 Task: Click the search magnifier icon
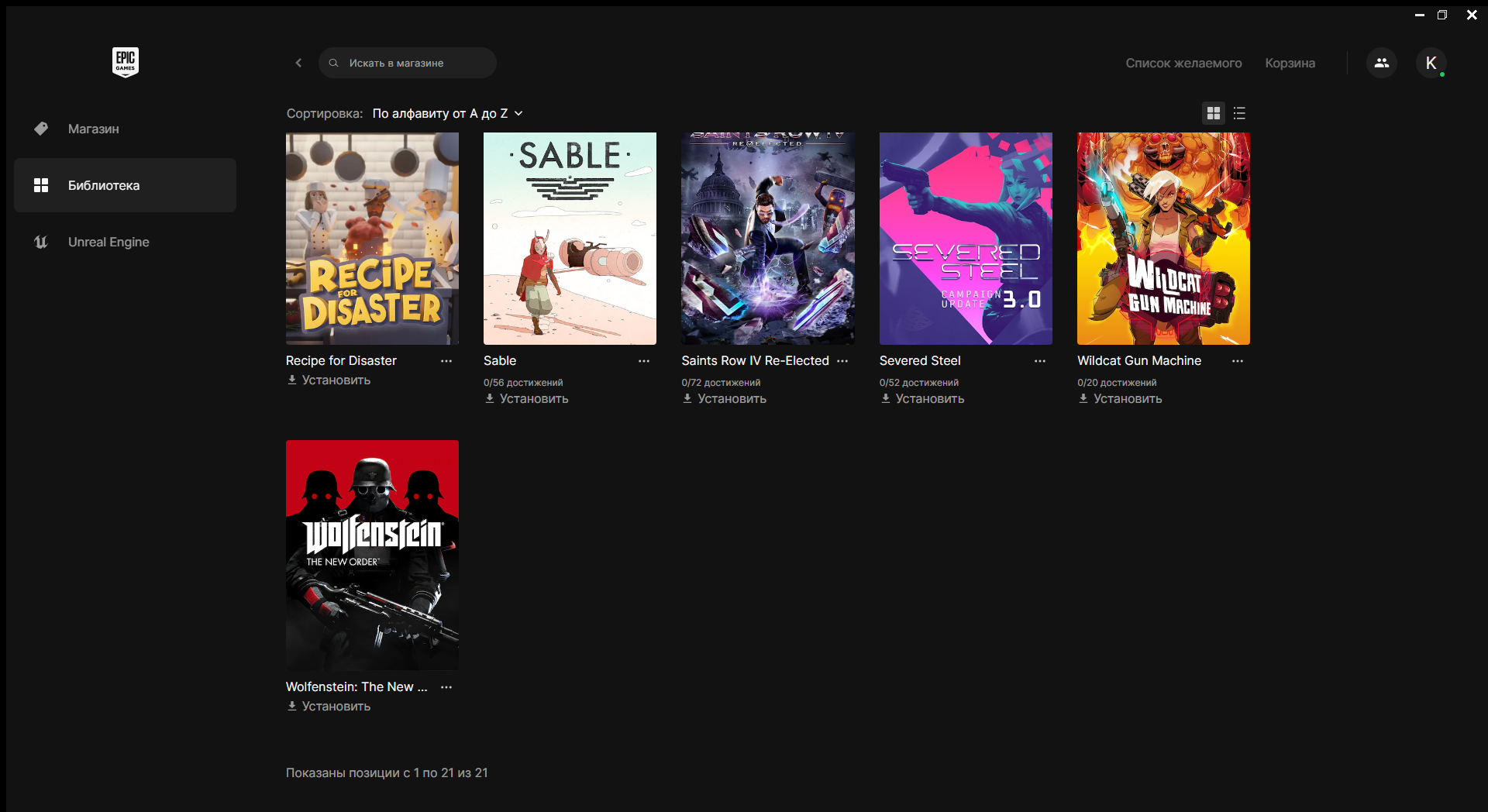point(333,63)
